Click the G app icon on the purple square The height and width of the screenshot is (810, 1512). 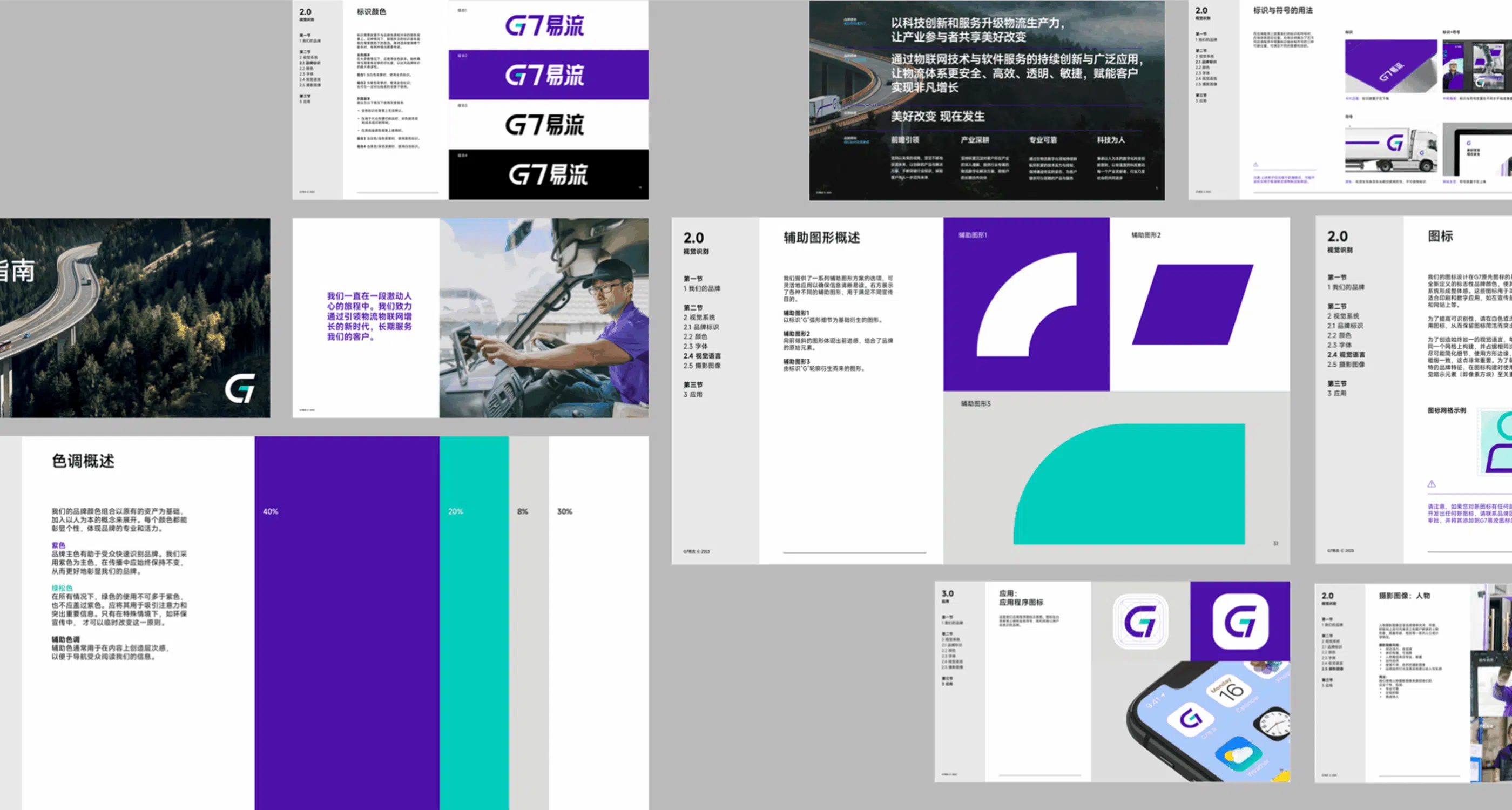tap(1240, 622)
